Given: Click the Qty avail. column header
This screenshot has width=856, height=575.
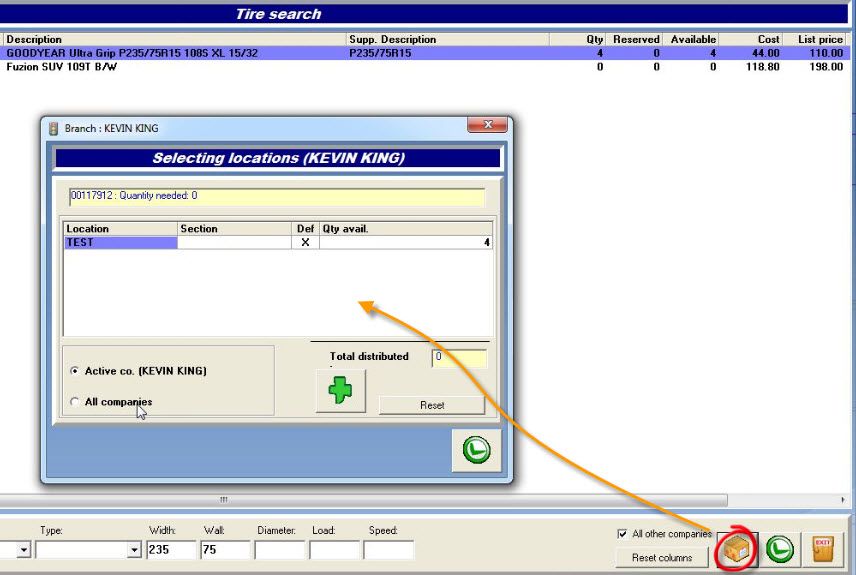Looking at the screenshot, I should tap(406, 229).
